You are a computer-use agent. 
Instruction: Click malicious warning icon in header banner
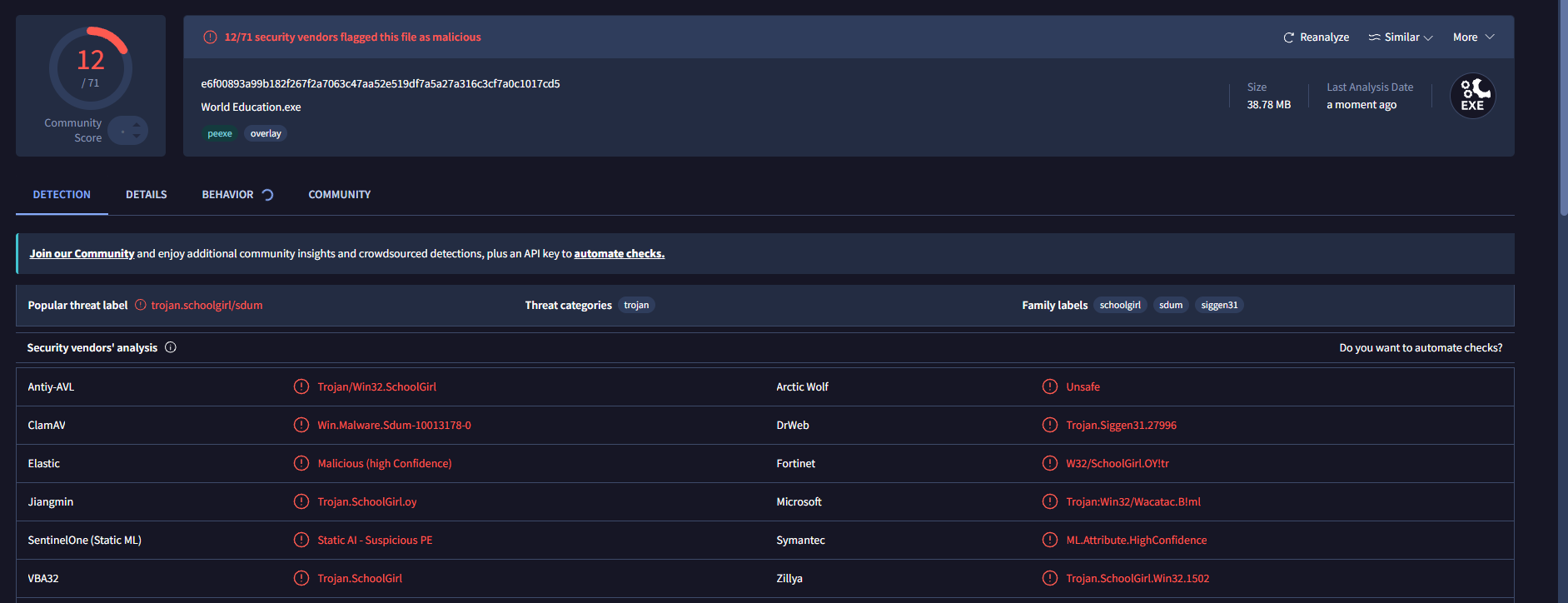click(210, 37)
